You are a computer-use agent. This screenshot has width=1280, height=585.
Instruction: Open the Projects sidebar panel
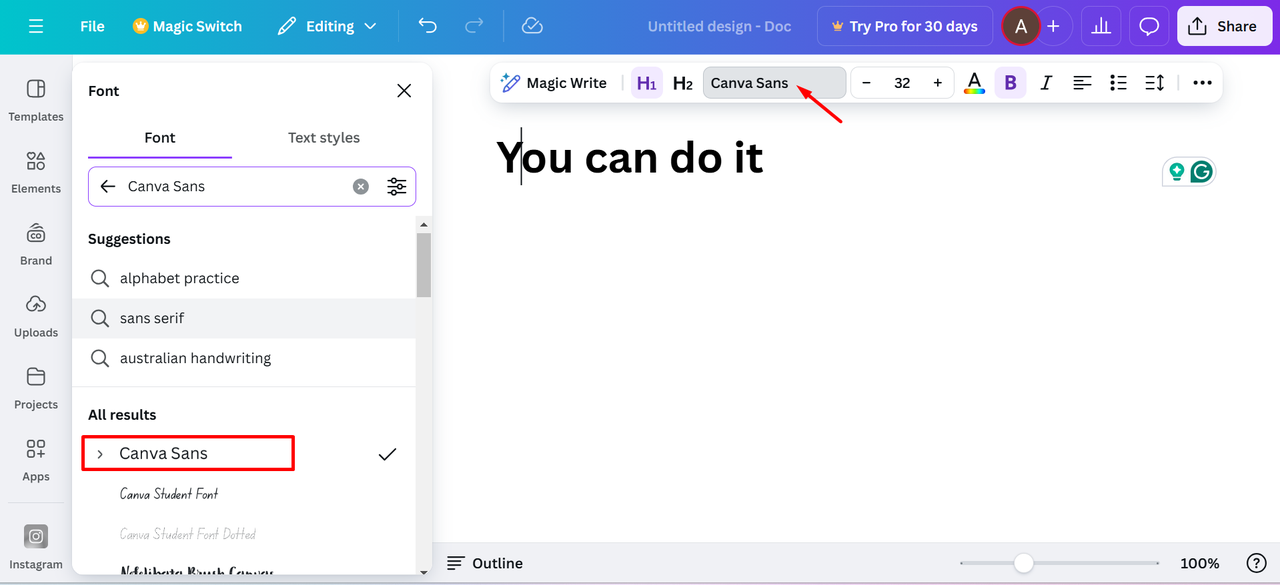coord(36,388)
